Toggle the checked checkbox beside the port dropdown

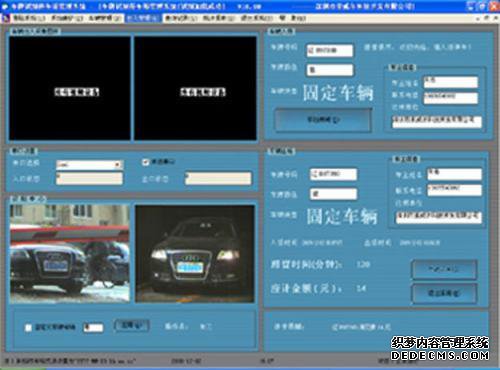coord(145,162)
